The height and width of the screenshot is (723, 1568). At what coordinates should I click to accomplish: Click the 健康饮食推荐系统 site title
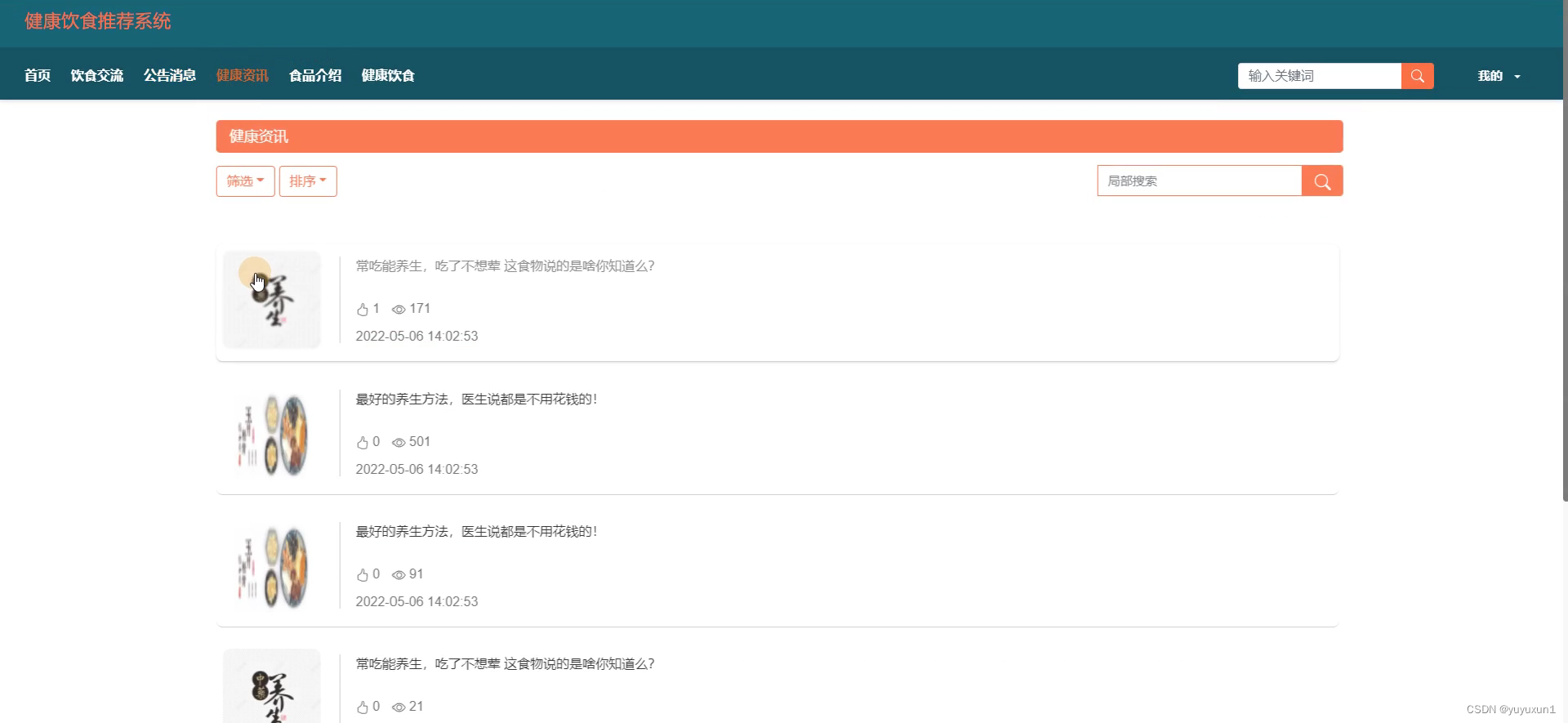tap(97, 21)
